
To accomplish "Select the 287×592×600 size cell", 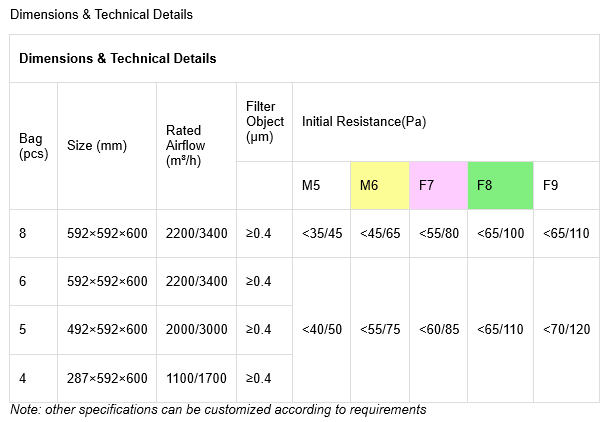I will tap(107, 378).
